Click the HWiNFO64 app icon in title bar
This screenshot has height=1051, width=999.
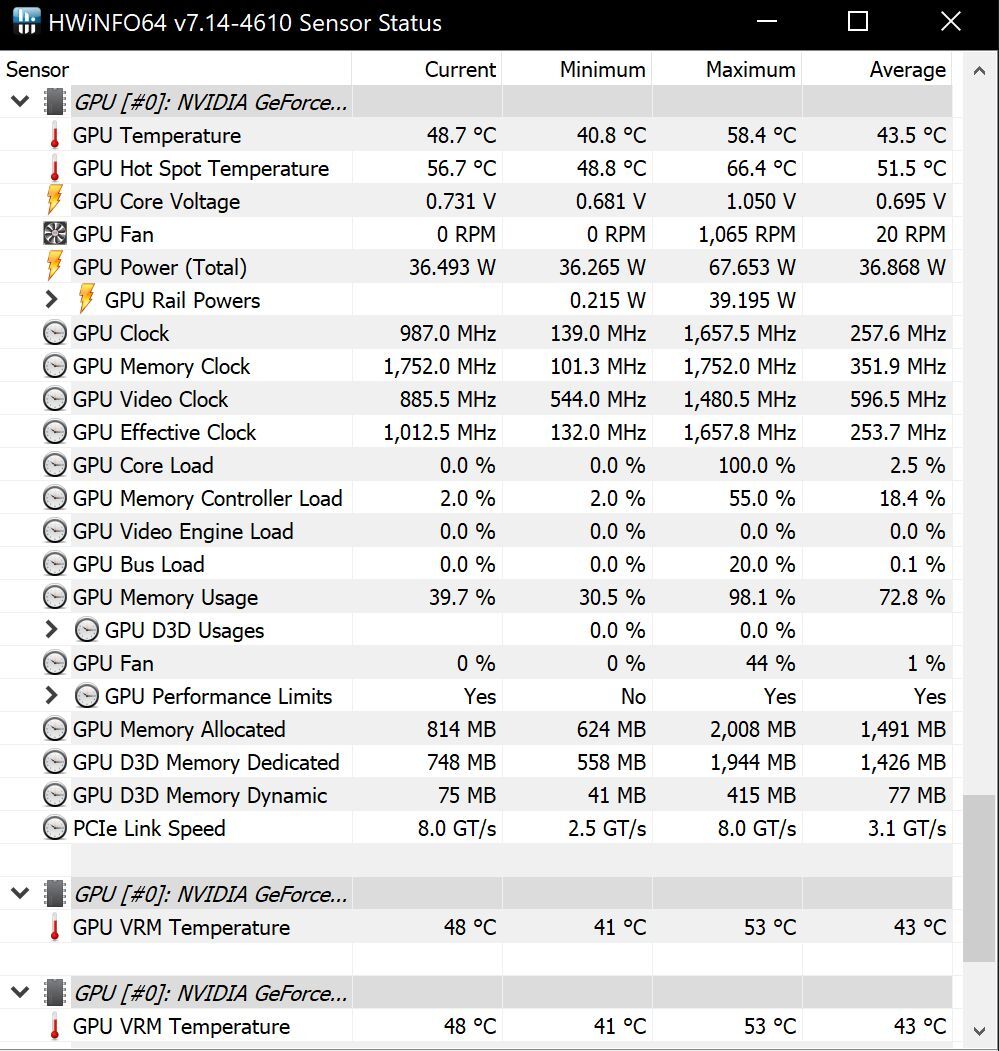[x=26, y=21]
